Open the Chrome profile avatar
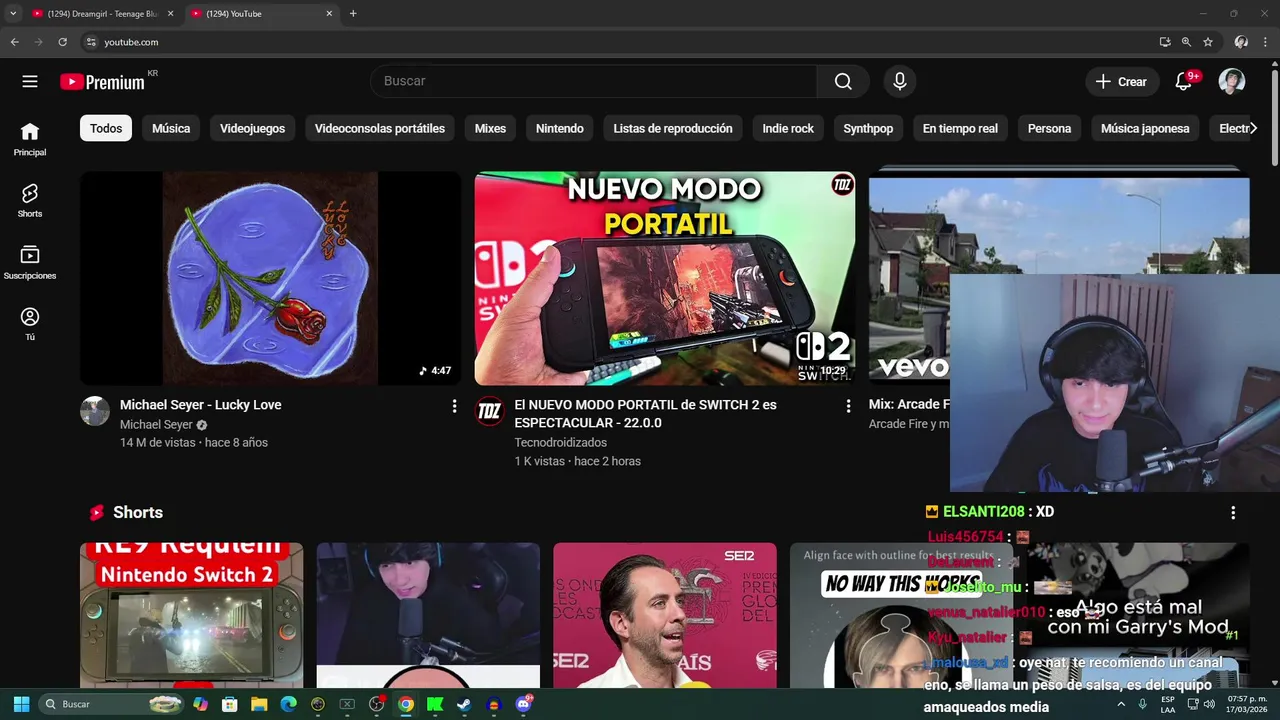 pyautogui.click(x=1241, y=42)
